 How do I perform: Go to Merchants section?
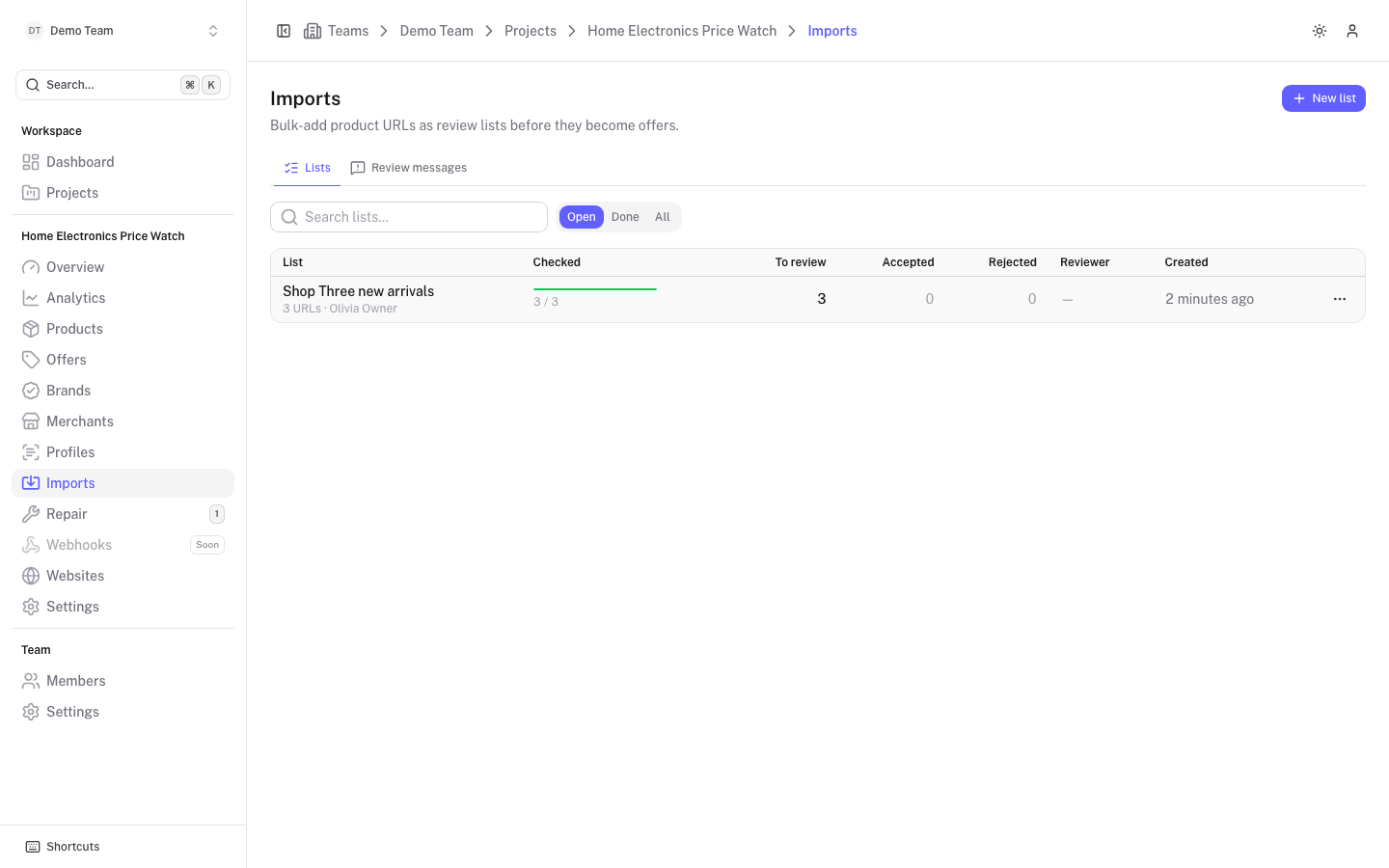tap(123, 421)
